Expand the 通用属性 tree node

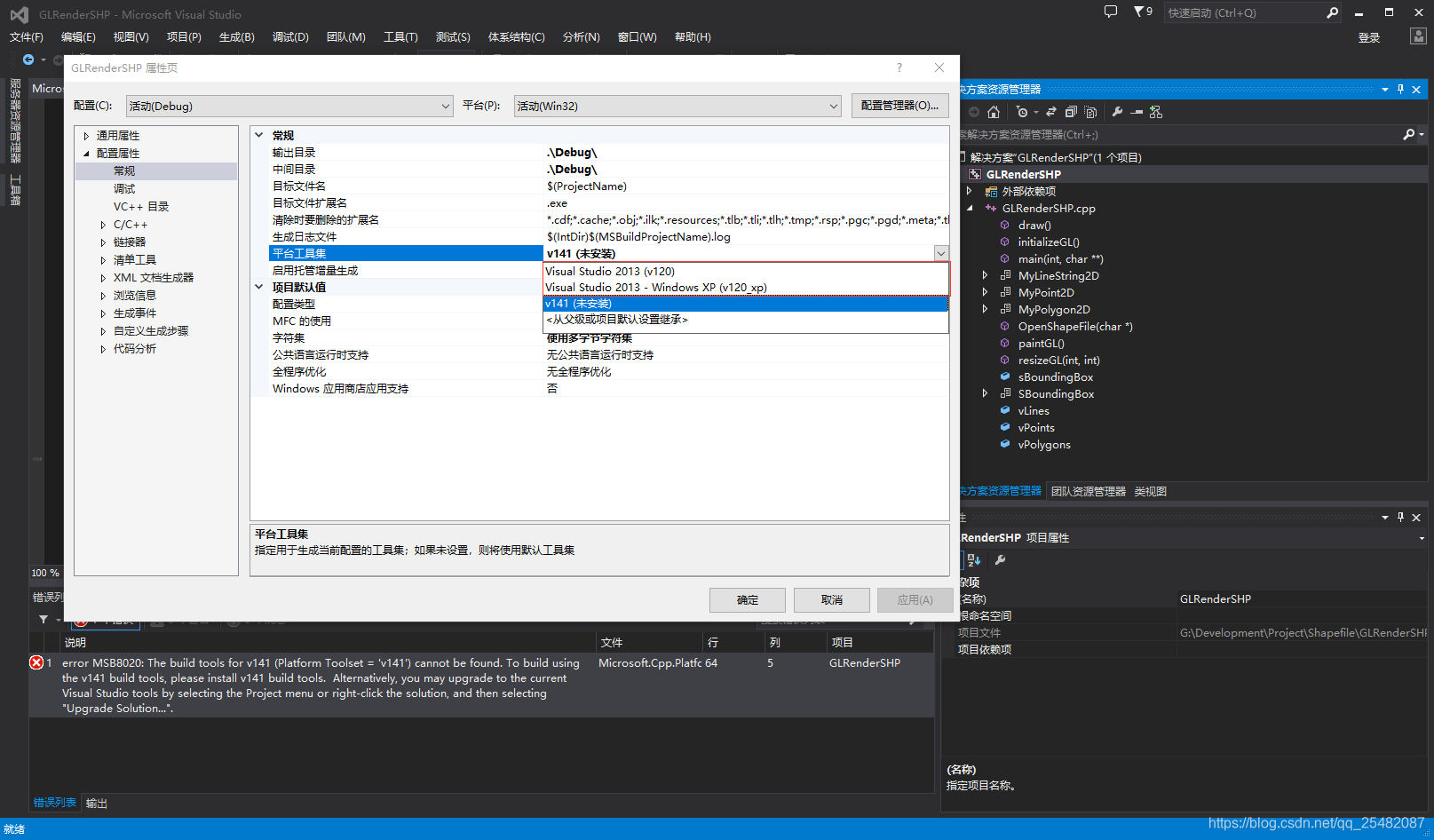pos(86,136)
